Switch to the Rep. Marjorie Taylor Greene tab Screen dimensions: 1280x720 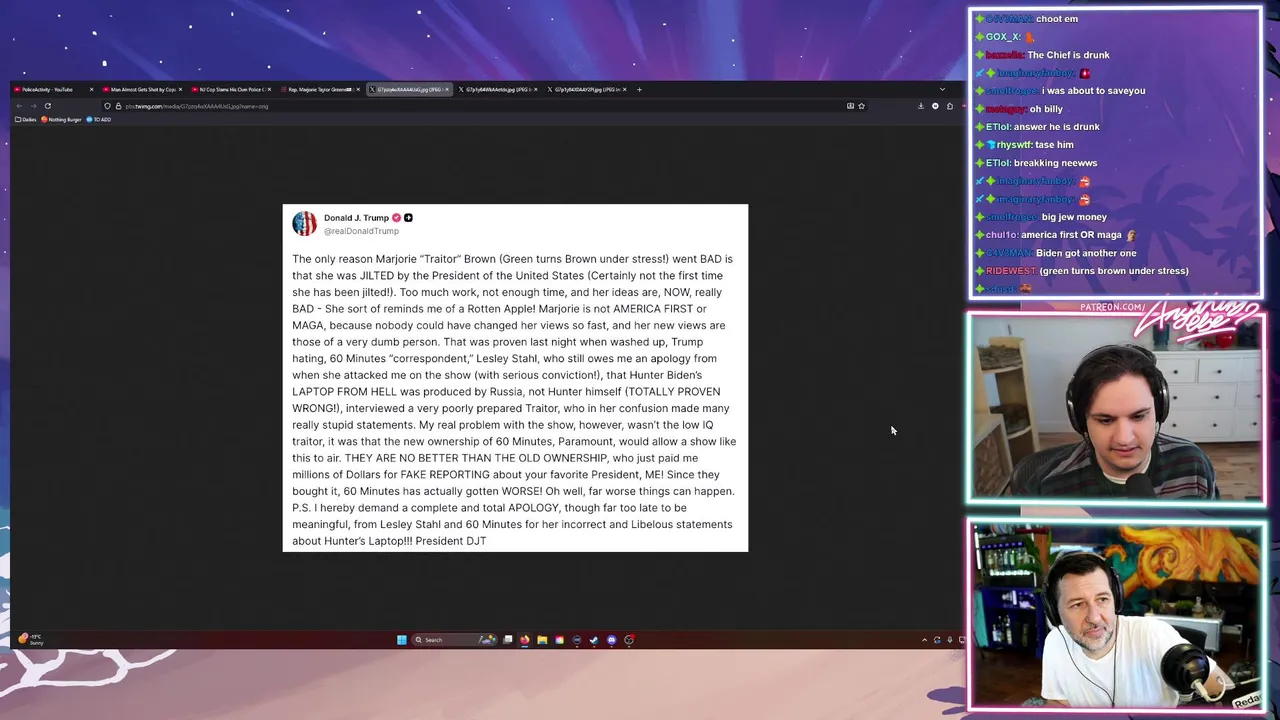pyautogui.click(x=320, y=89)
